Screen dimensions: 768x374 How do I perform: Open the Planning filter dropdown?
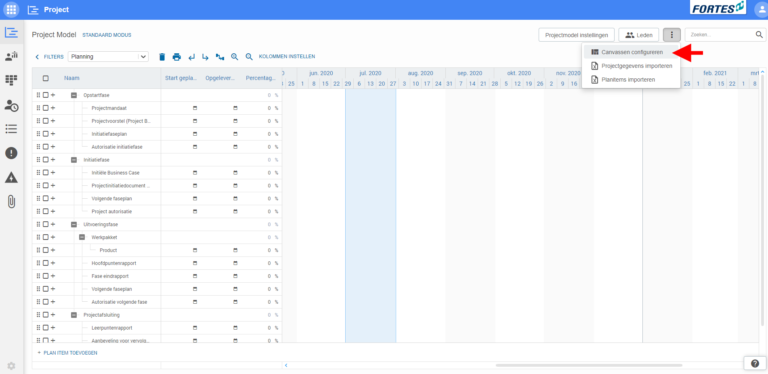(108, 57)
